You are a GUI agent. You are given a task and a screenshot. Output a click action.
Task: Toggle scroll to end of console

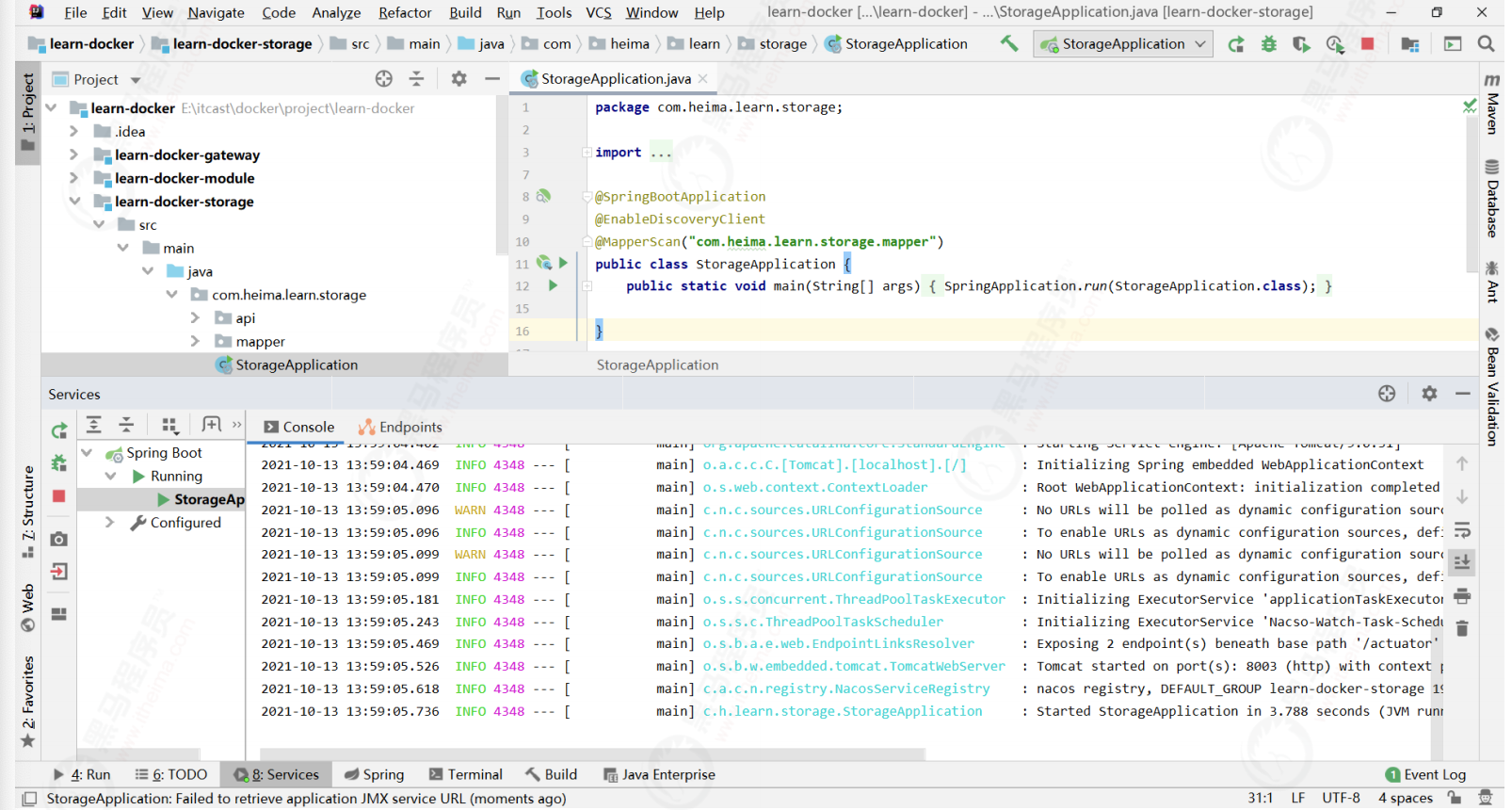1462,562
